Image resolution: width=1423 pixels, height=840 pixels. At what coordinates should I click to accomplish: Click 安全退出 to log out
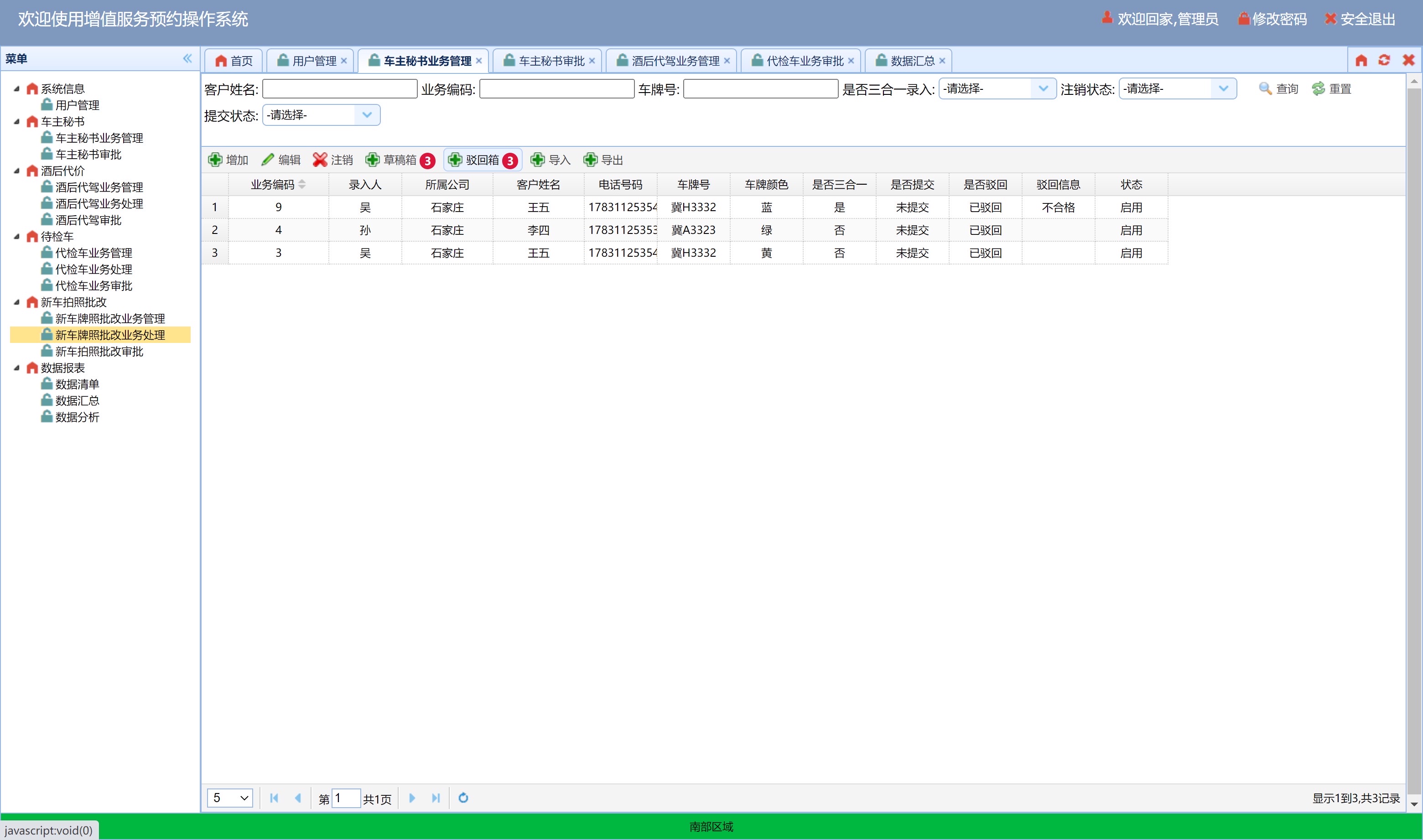click(x=1361, y=19)
